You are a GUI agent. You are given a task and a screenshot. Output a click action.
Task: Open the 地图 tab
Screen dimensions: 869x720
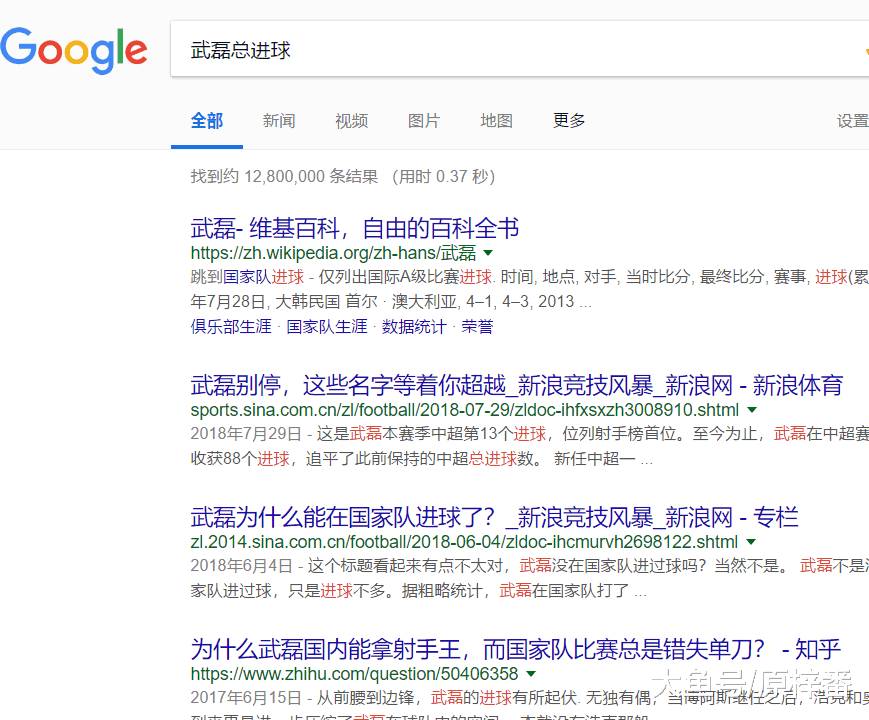tap(496, 121)
